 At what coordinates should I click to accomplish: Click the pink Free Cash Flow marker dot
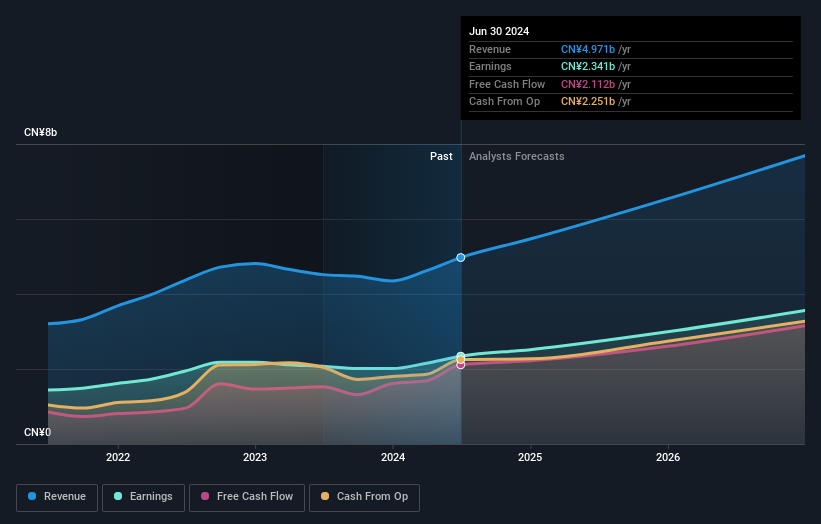pyautogui.click(x=461, y=365)
